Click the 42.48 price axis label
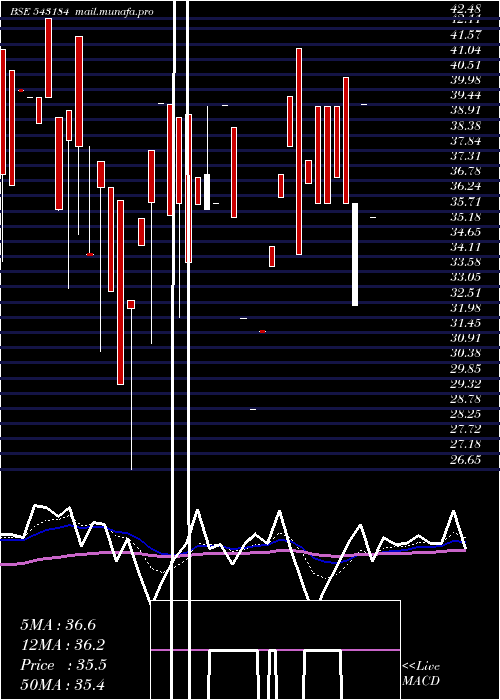 click(x=465, y=9)
